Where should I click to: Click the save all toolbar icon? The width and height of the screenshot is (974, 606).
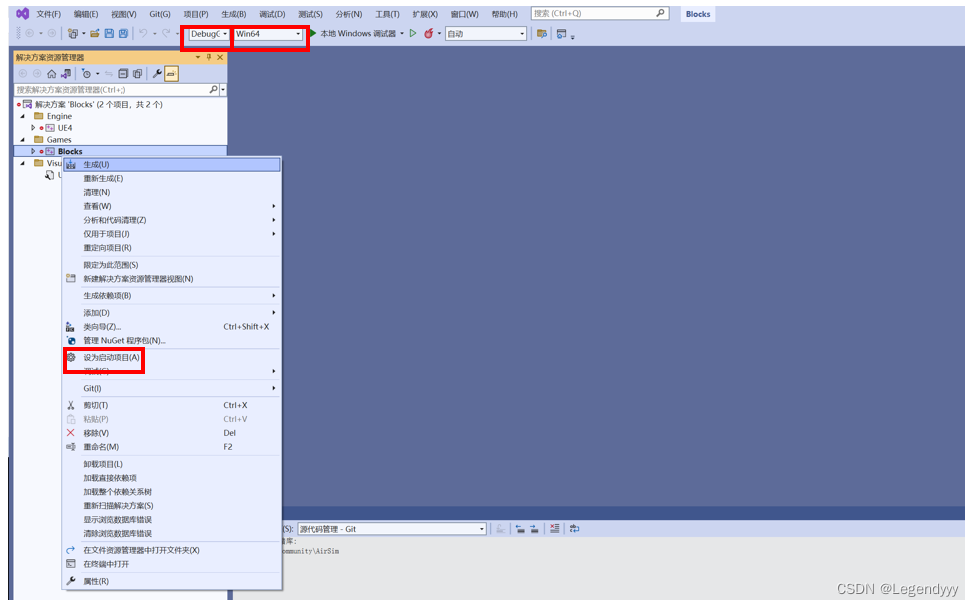tap(123, 34)
